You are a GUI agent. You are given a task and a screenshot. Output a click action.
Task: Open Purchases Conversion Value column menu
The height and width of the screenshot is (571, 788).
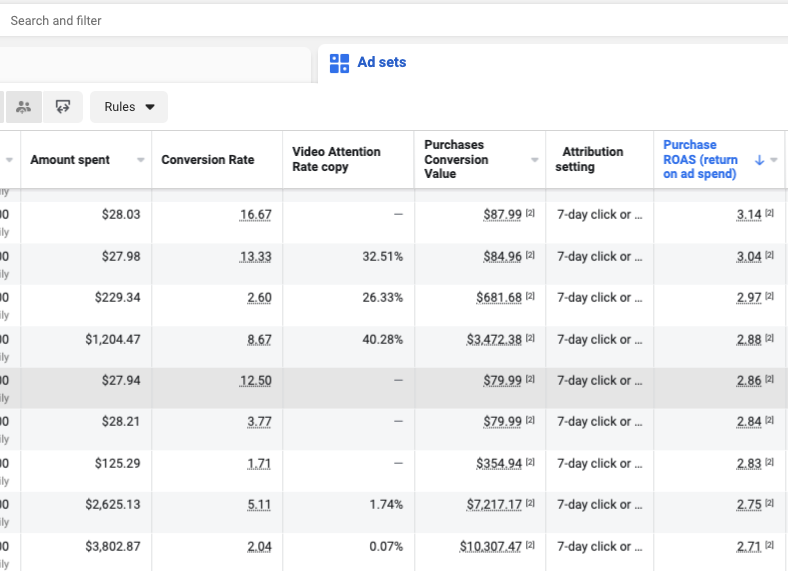[x=534, y=160]
